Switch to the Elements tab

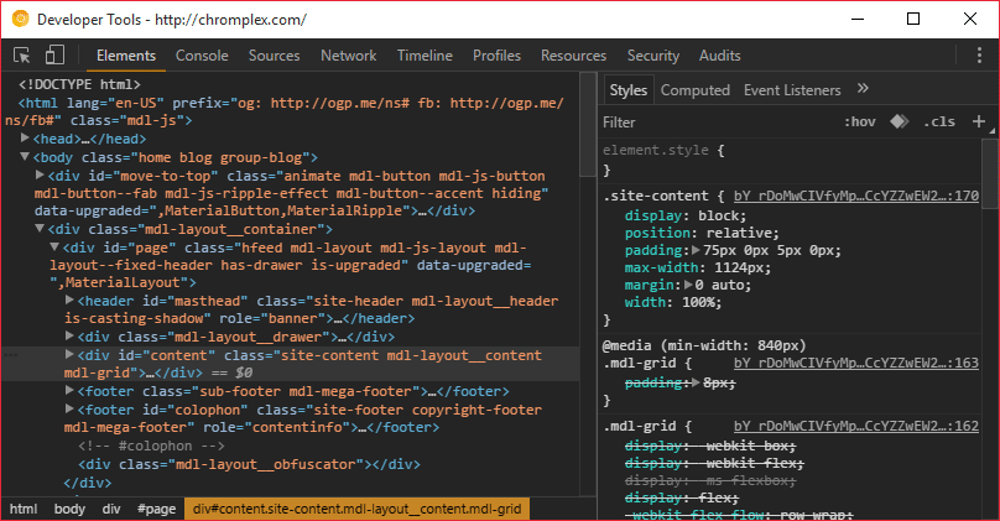tap(126, 55)
